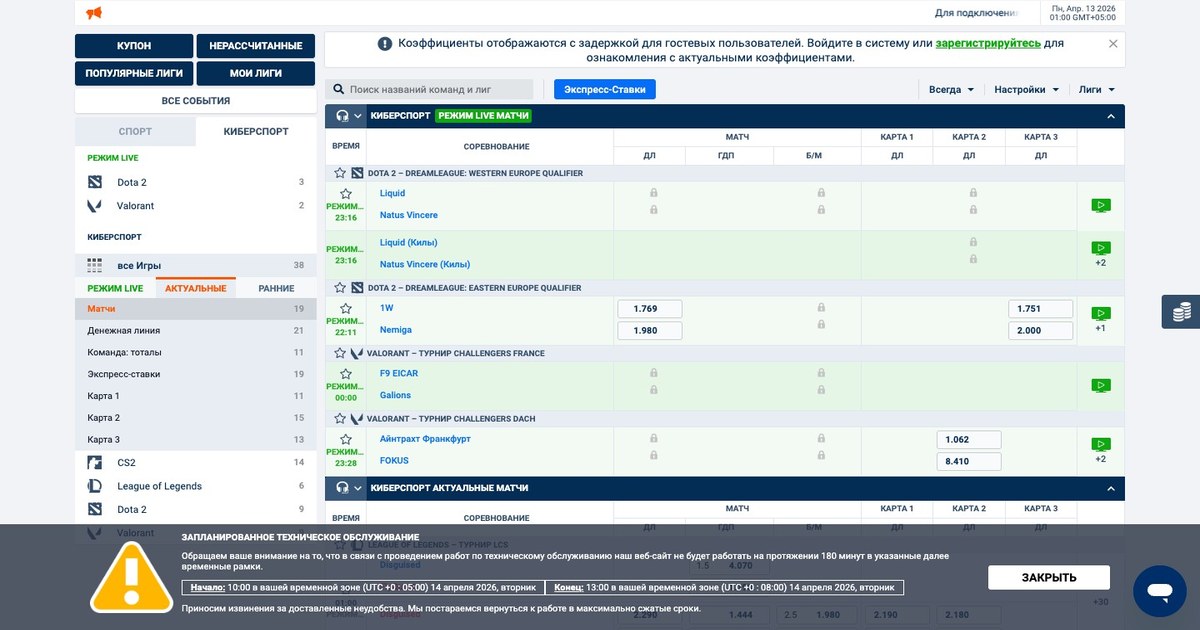Screen dimensions: 1200x630
Task: Select the Ранние sub-tab
Action: [x=276, y=288]
